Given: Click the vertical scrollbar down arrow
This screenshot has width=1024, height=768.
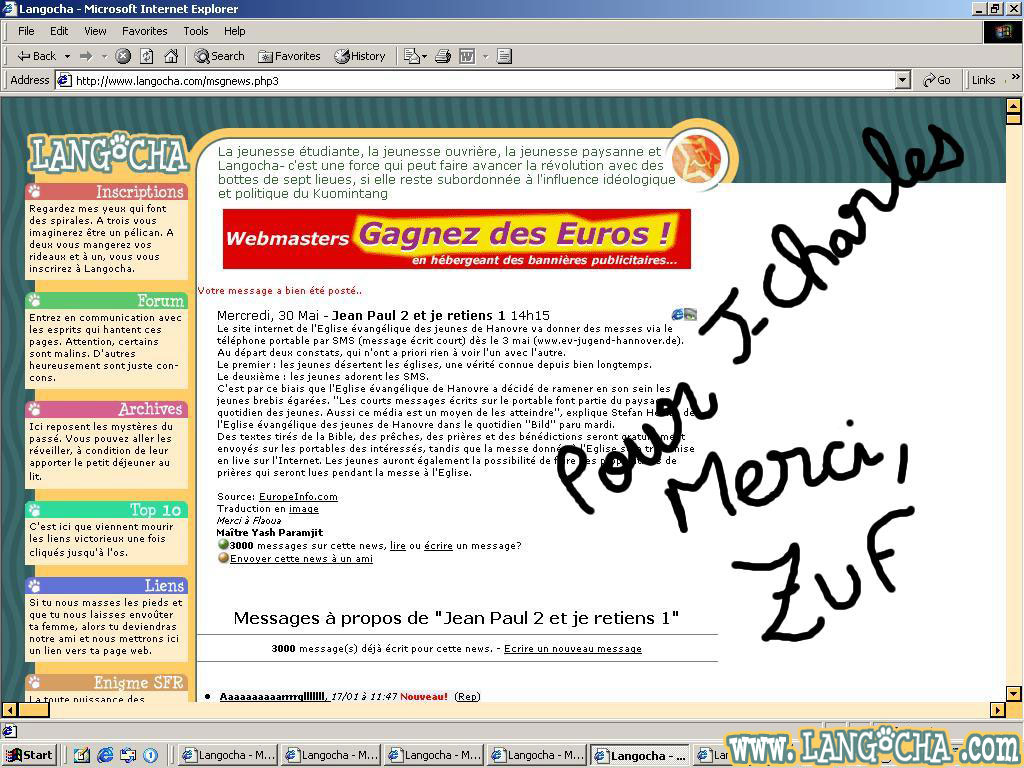Looking at the screenshot, I should pyautogui.click(x=1013, y=693).
